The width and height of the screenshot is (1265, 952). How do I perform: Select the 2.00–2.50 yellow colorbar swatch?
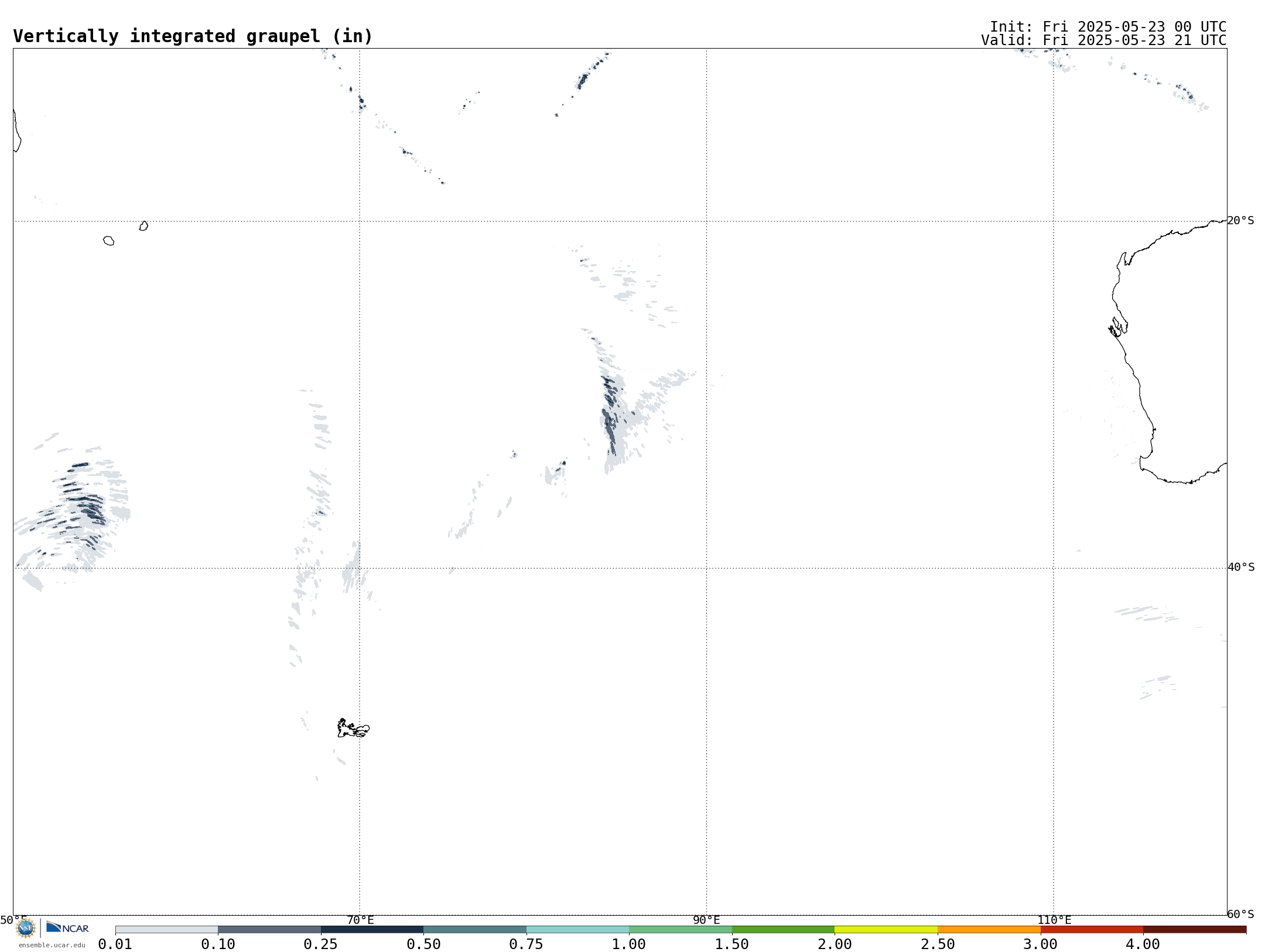pyautogui.click(x=886, y=930)
